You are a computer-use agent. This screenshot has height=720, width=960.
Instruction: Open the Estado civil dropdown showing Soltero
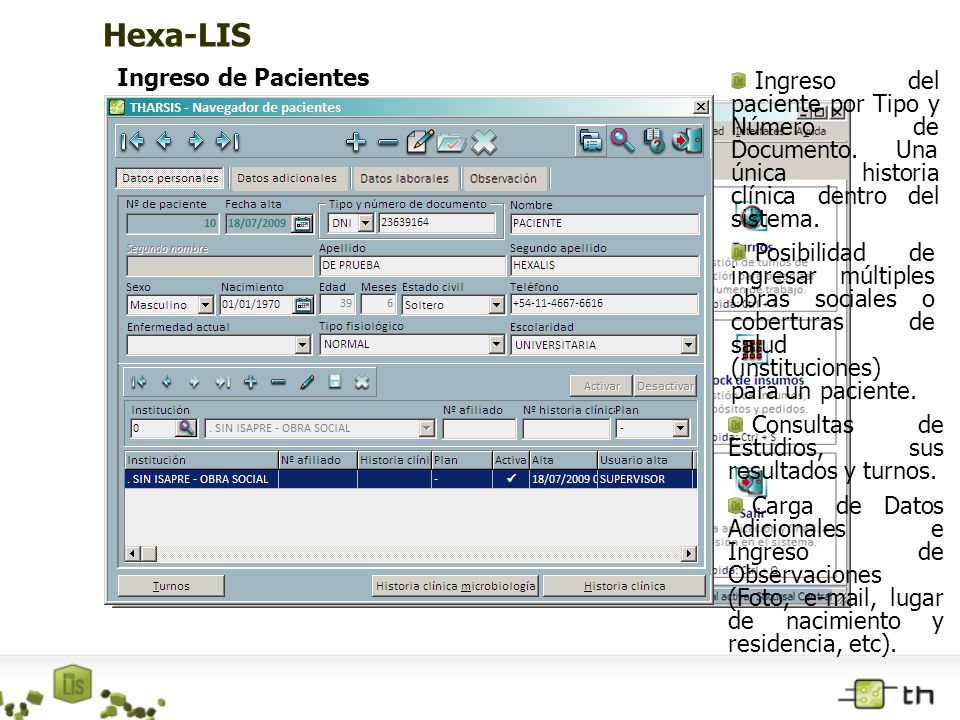point(497,304)
